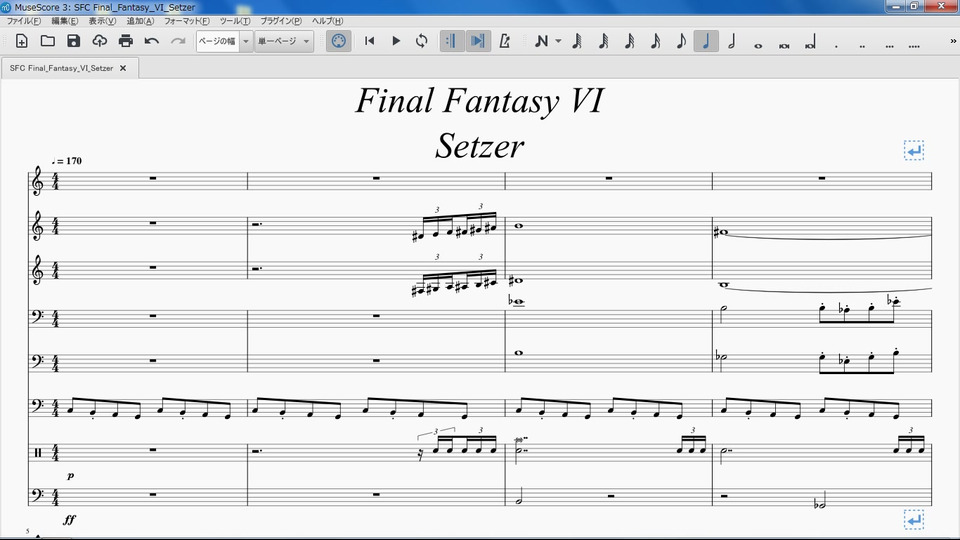Open a score file from folder
960x540 pixels.
pos(48,41)
